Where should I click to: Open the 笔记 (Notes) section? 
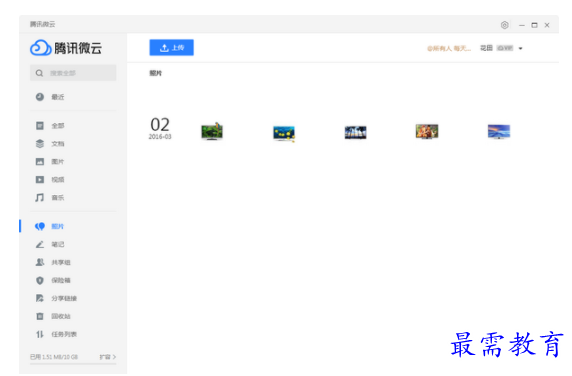pyautogui.click(x=50, y=244)
